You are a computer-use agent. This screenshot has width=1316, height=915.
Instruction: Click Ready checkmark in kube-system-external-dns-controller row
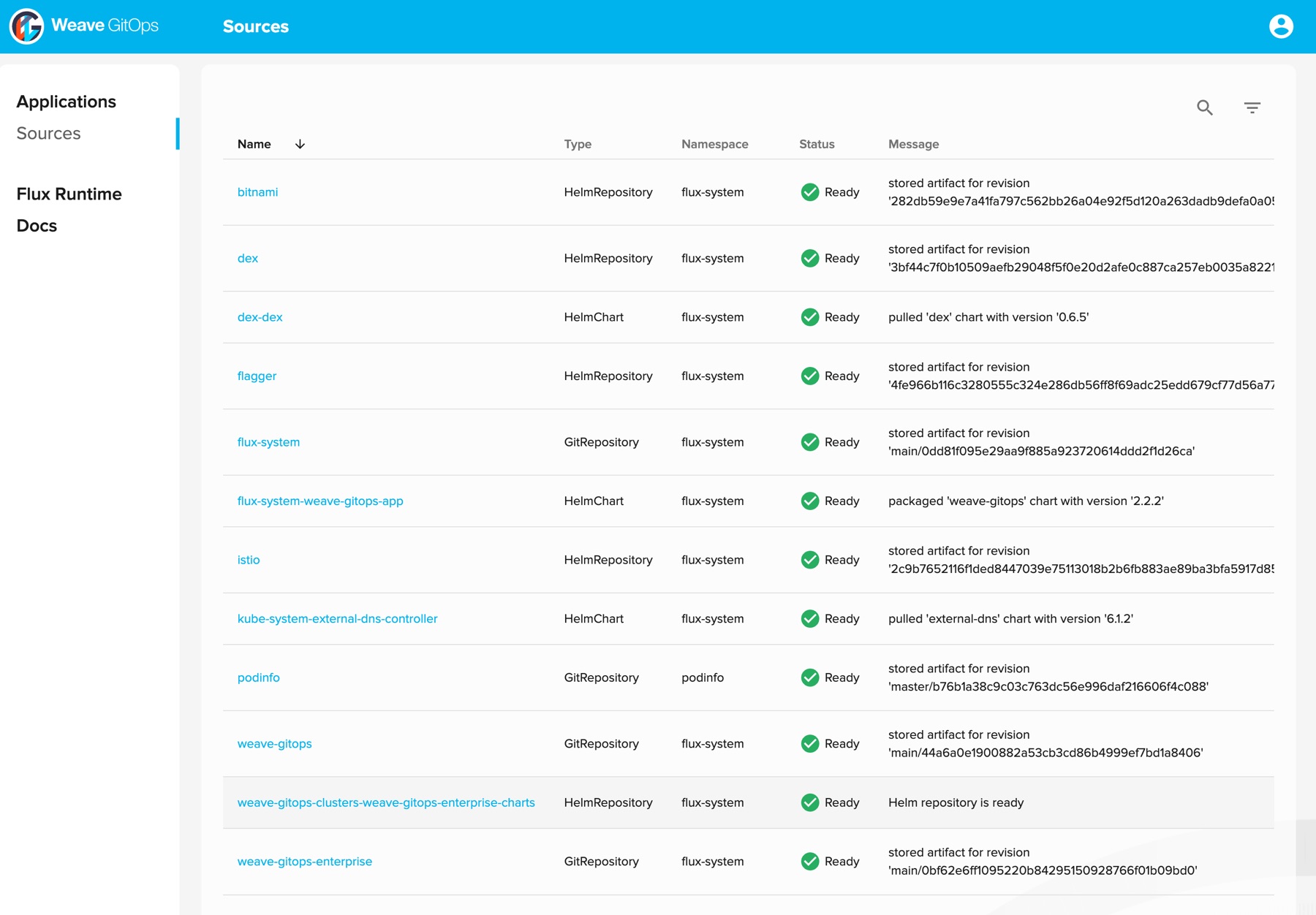[809, 618]
